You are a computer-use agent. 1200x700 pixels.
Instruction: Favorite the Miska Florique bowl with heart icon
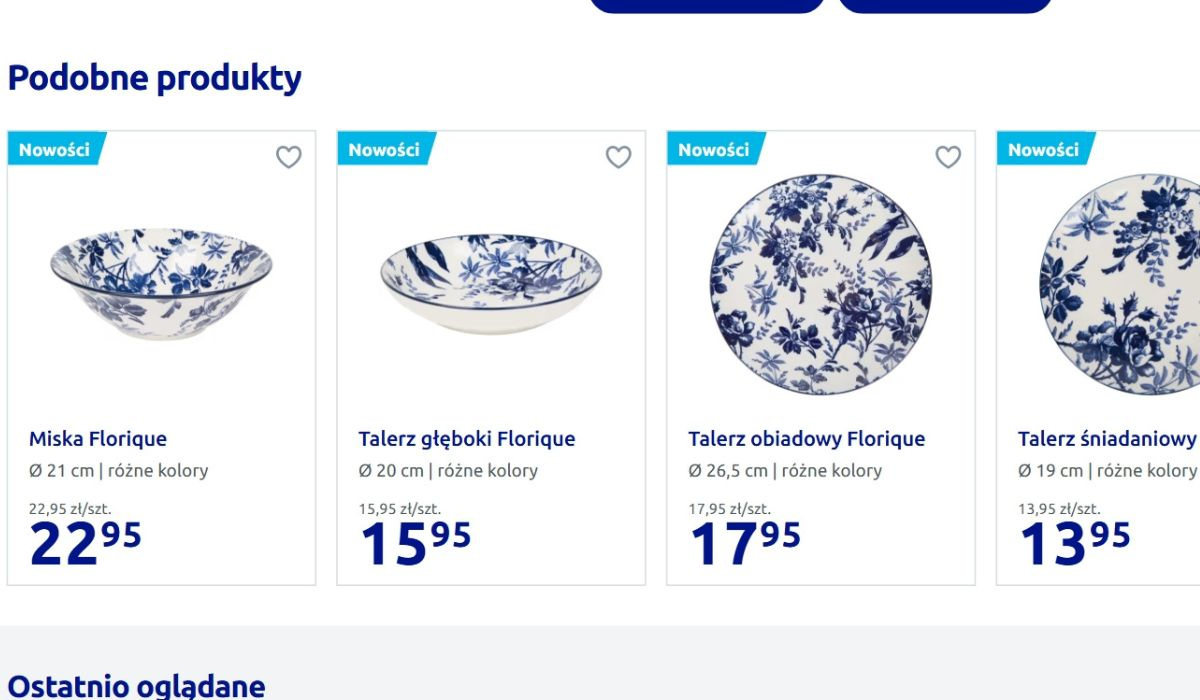(x=289, y=157)
